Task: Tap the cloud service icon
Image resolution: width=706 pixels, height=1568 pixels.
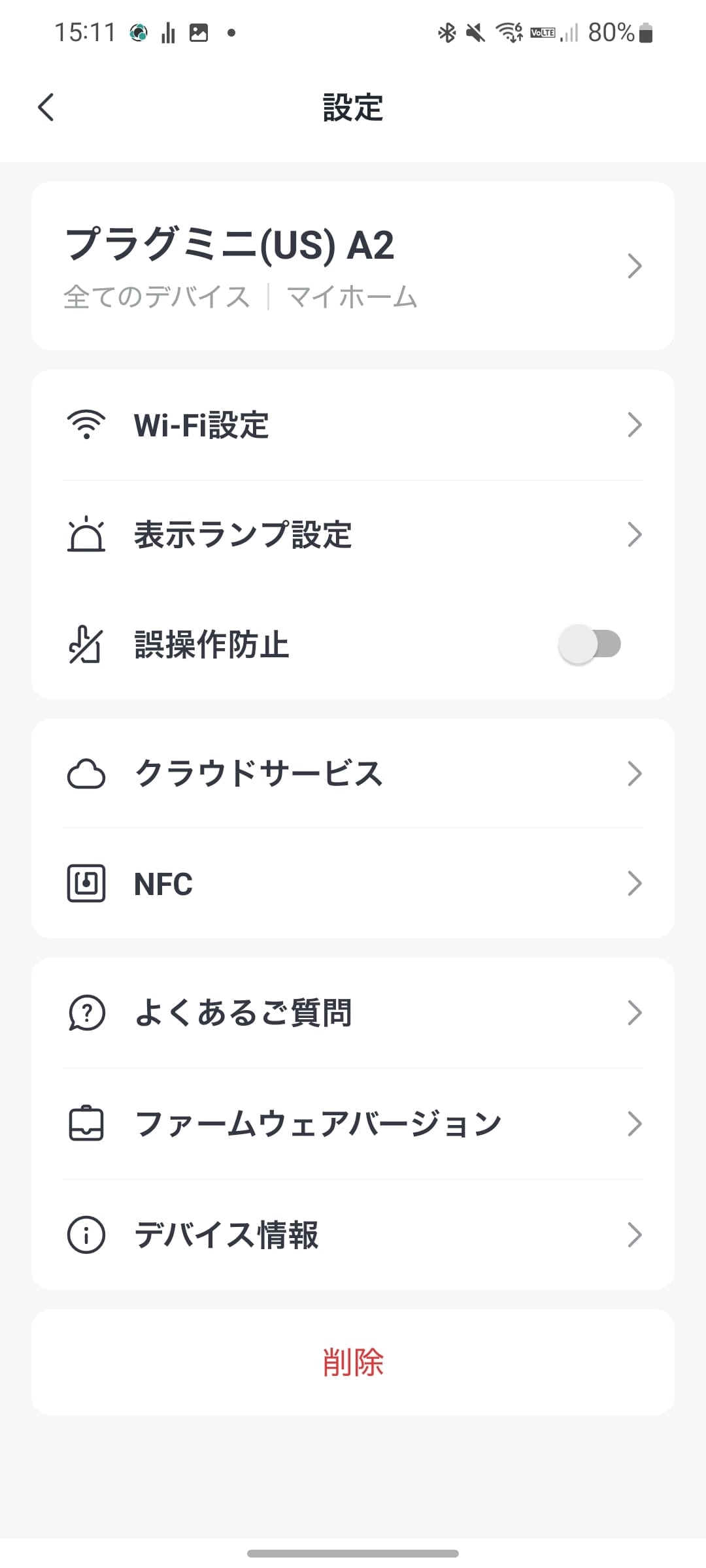Action: pyautogui.click(x=86, y=774)
